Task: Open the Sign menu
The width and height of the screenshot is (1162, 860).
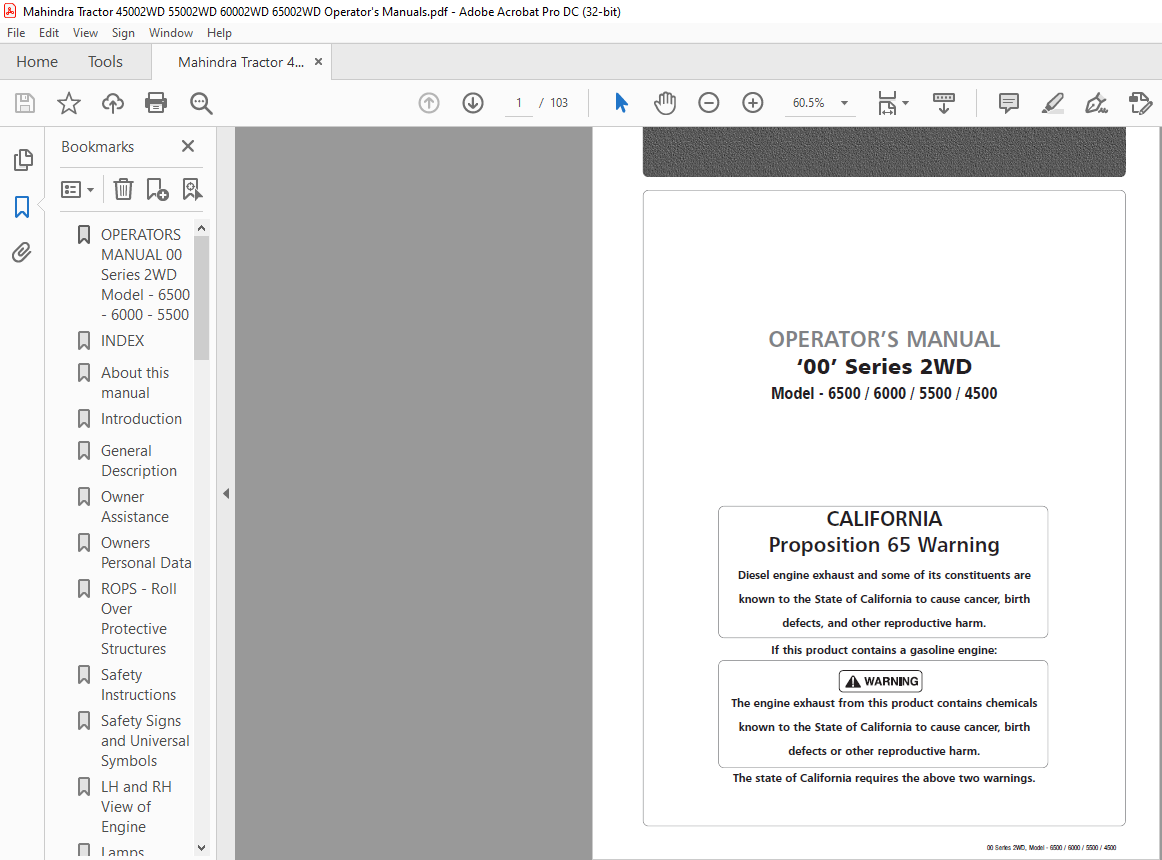Action: pyautogui.click(x=123, y=33)
